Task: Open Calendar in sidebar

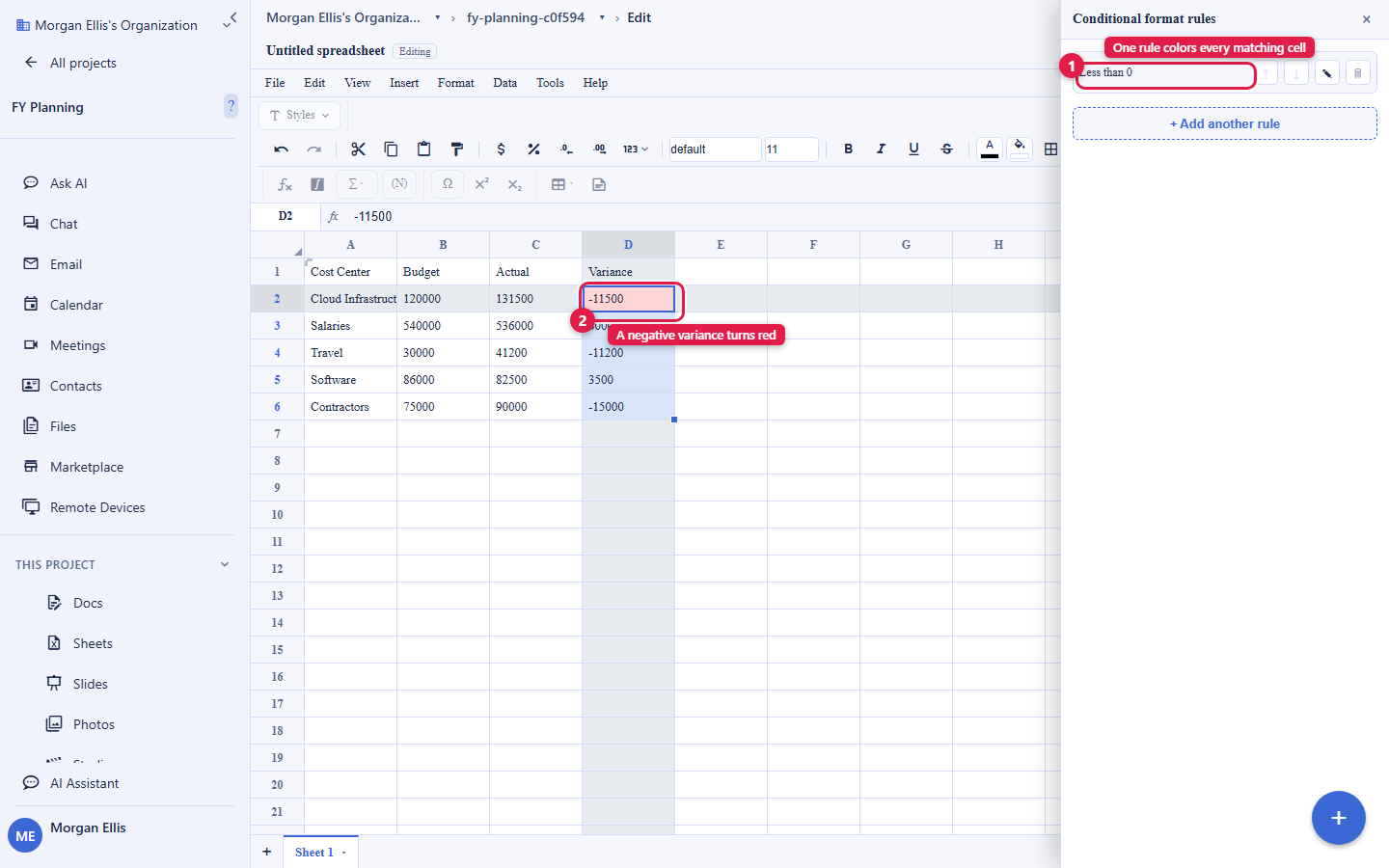Action: coord(76,305)
